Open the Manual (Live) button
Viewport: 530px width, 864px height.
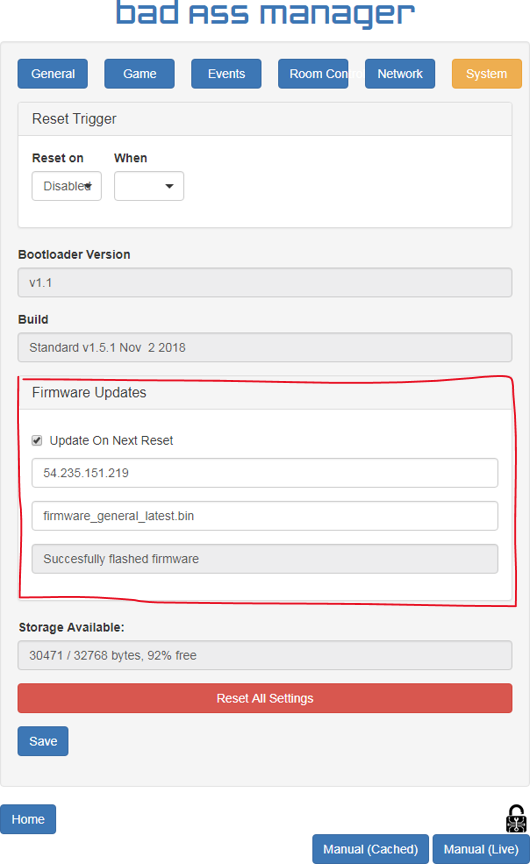coord(481,849)
